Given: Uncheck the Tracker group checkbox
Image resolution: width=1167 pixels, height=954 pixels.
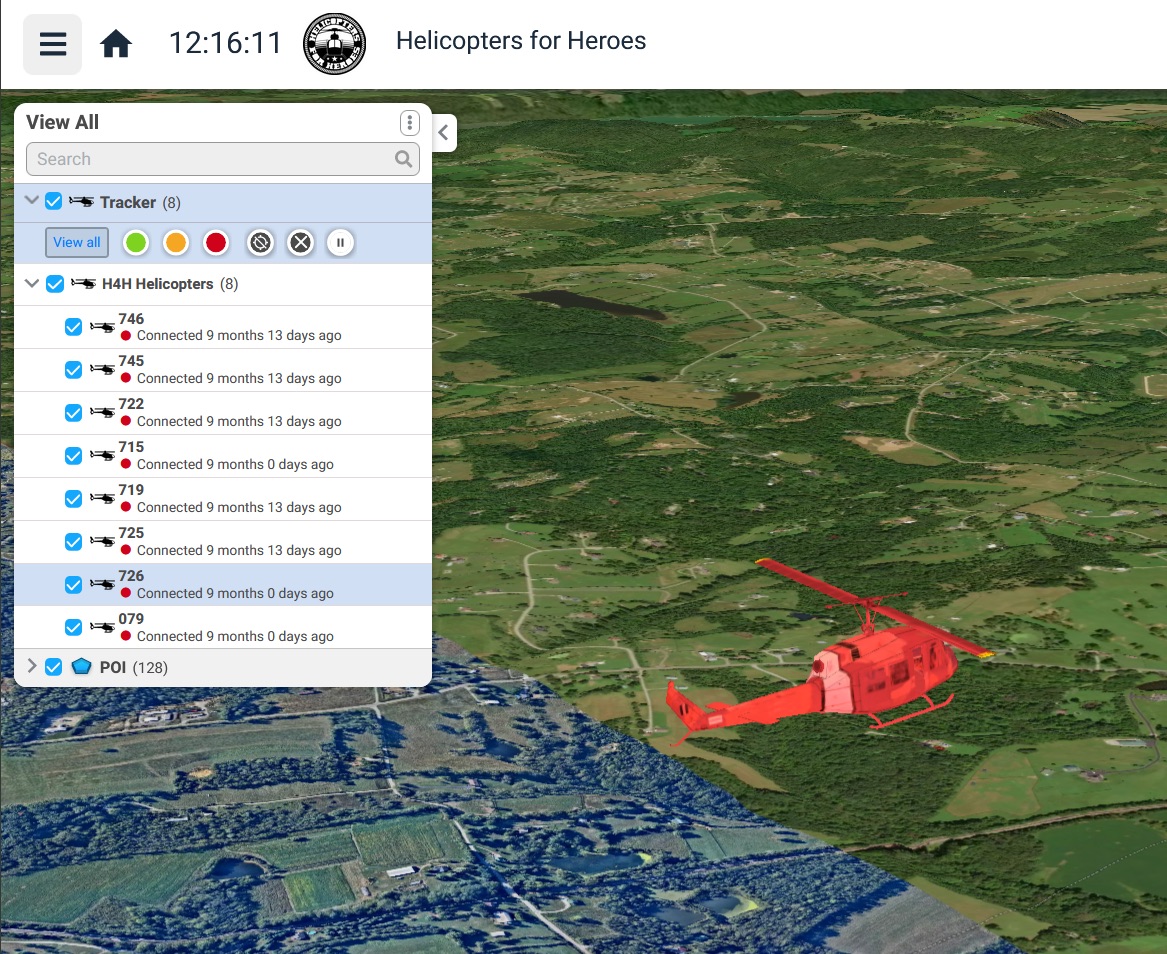Looking at the screenshot, I should pyautogui.click(x=54, y=202).
